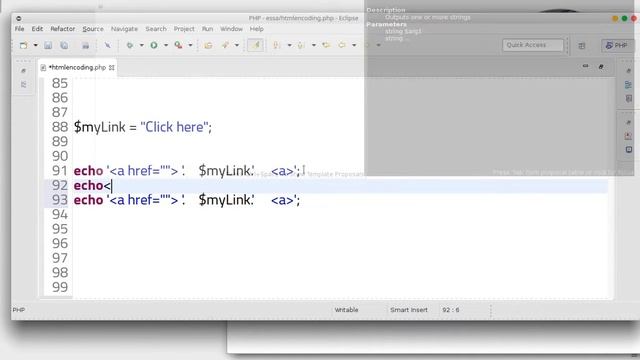Select the htmlencoding.php editor tab
Screen dimensions: 640x360
click(x=77, y=67)
